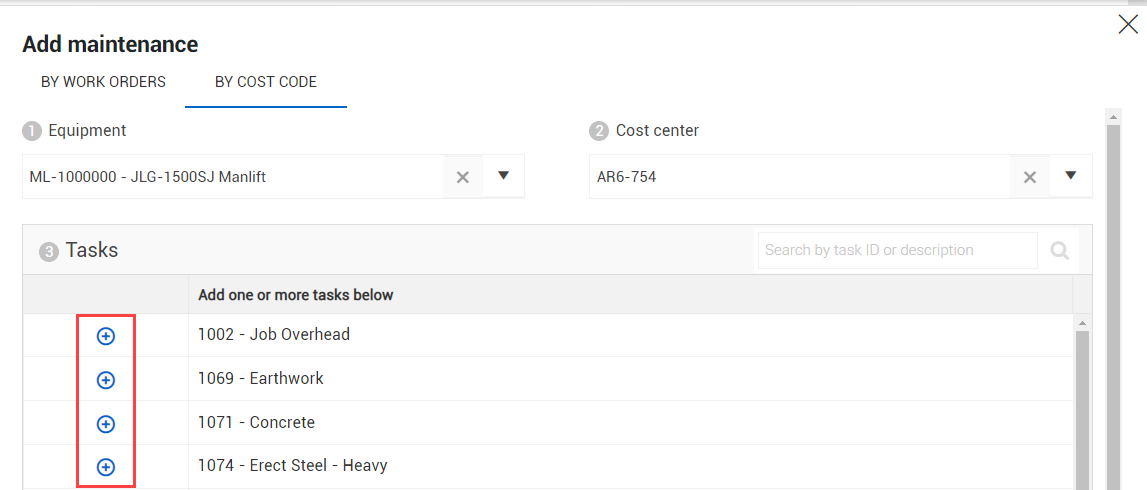This screenshot has height=490, width=1147.
Task: Click the 1074 - Erect Steel - Heavy label
Action: (292, 466)
